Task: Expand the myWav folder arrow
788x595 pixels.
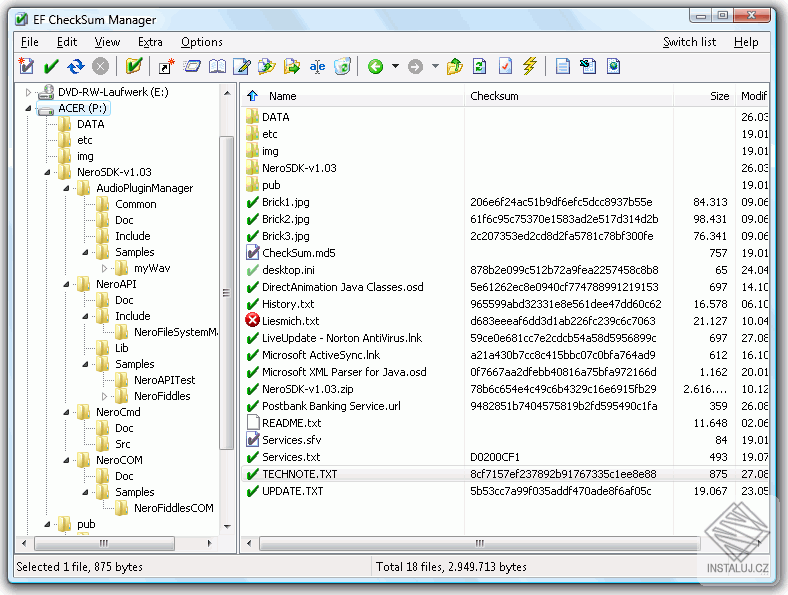Action: (105, 268)
